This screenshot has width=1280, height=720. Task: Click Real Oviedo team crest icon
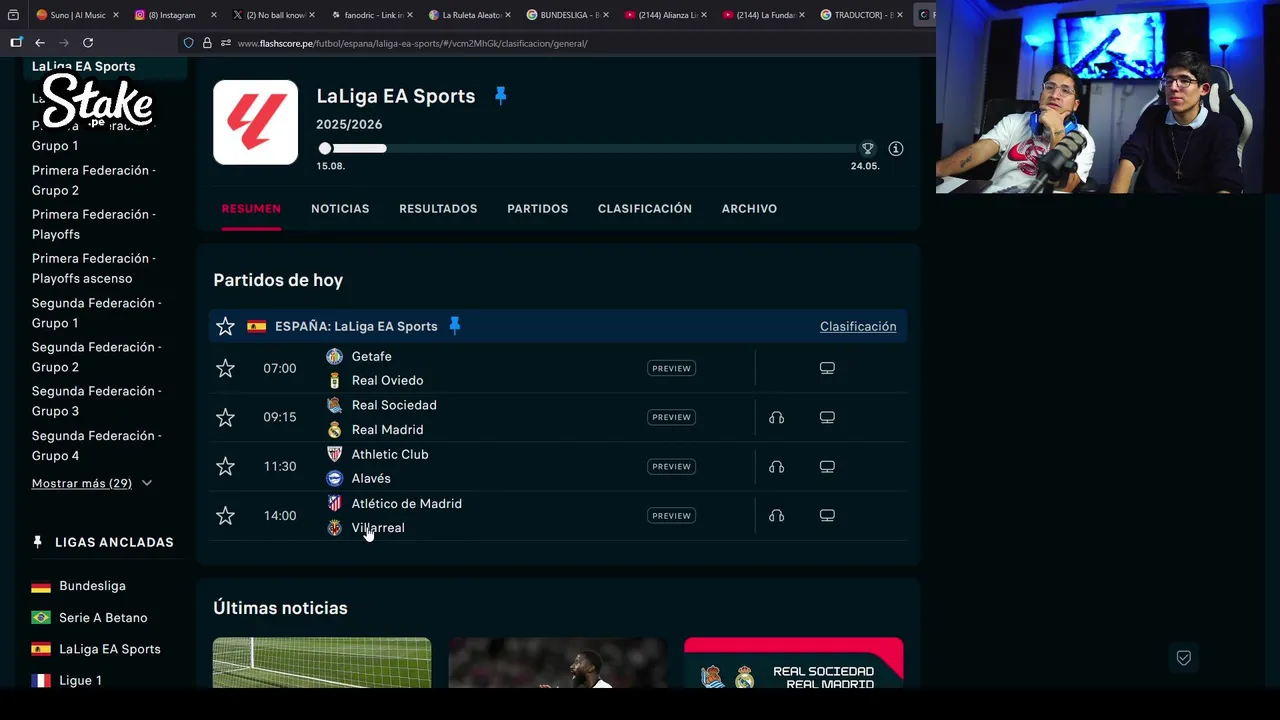click(x=334, y=380)
